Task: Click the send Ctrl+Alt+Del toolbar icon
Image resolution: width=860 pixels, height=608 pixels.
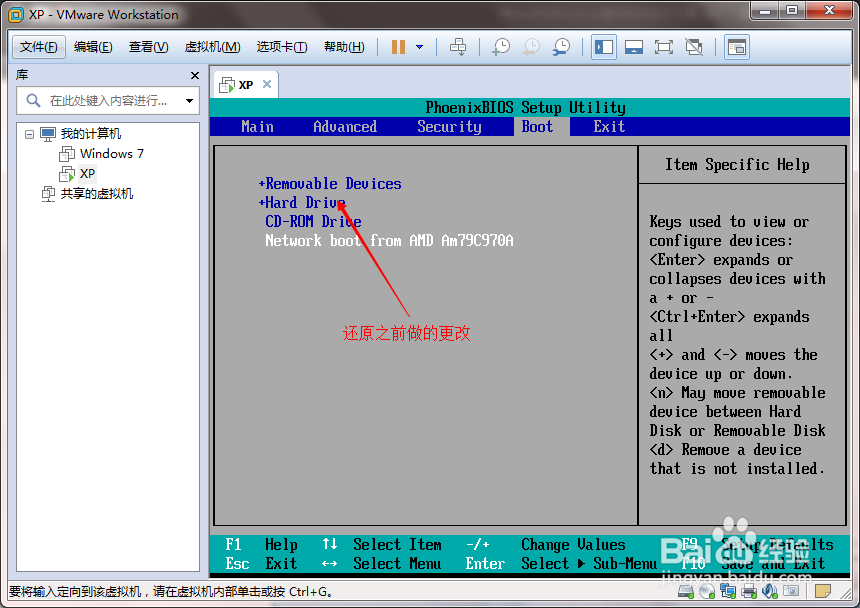Action: point(458,47)
